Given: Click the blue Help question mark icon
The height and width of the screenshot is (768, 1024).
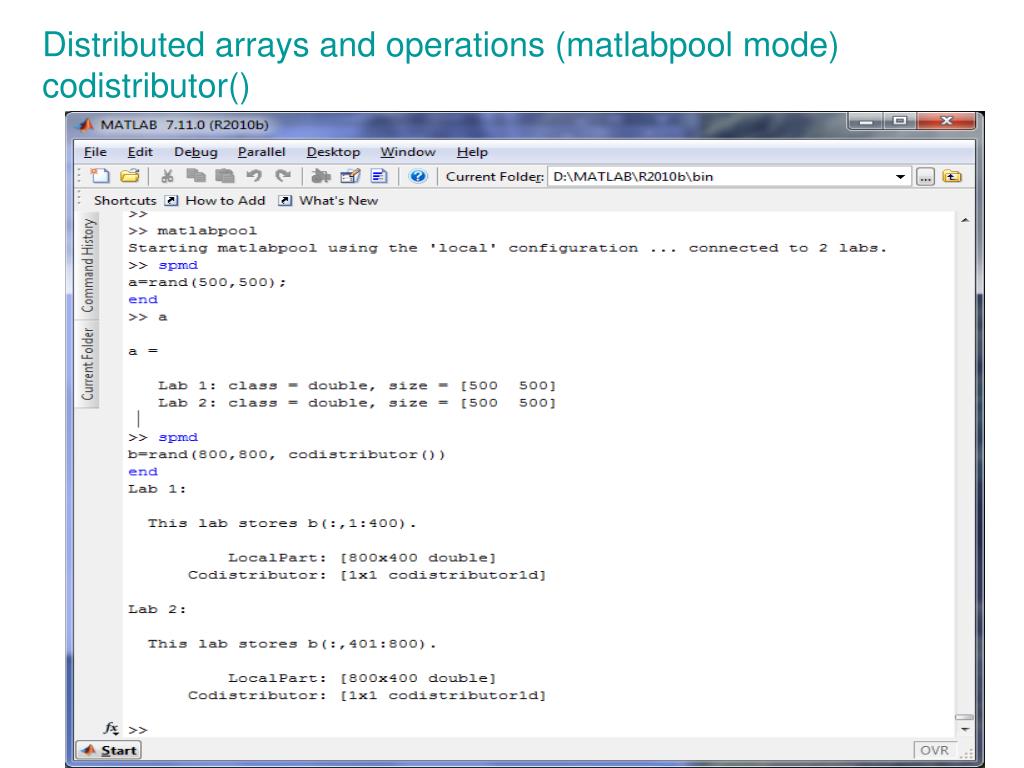Looking at the screenshot, I should [417, 177].
